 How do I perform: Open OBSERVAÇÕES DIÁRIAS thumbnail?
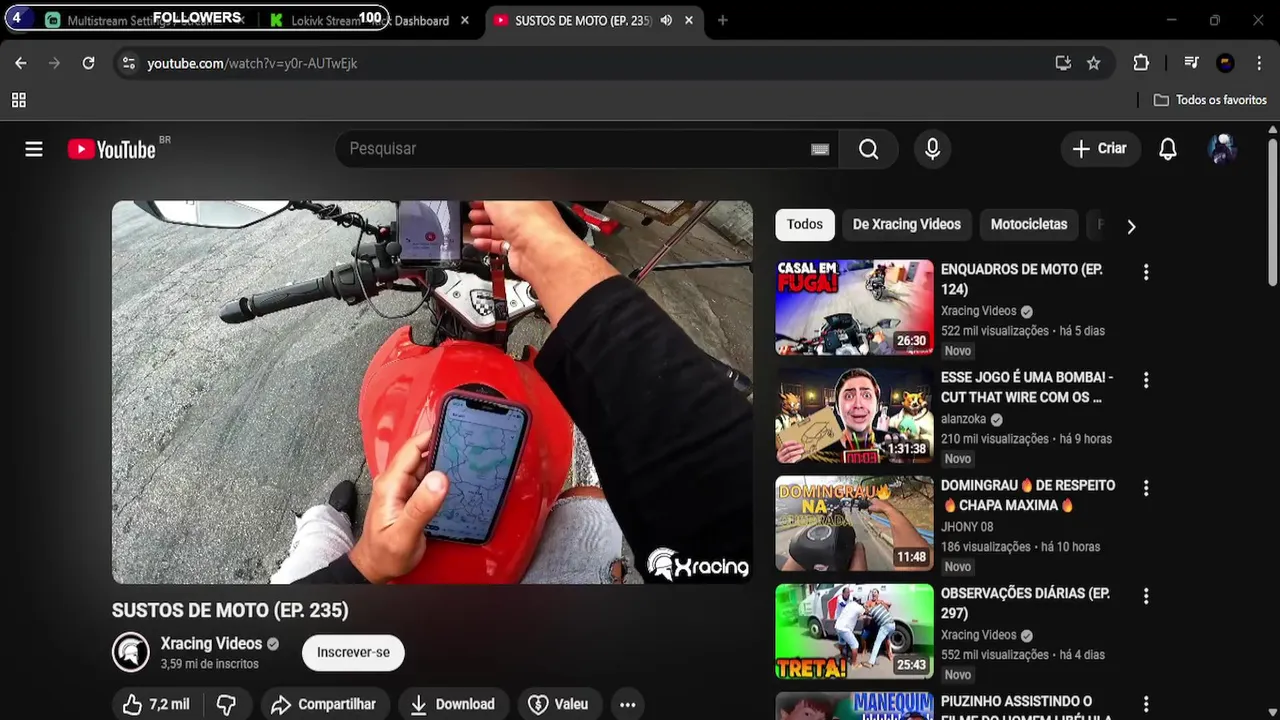[x=854, y=632]
